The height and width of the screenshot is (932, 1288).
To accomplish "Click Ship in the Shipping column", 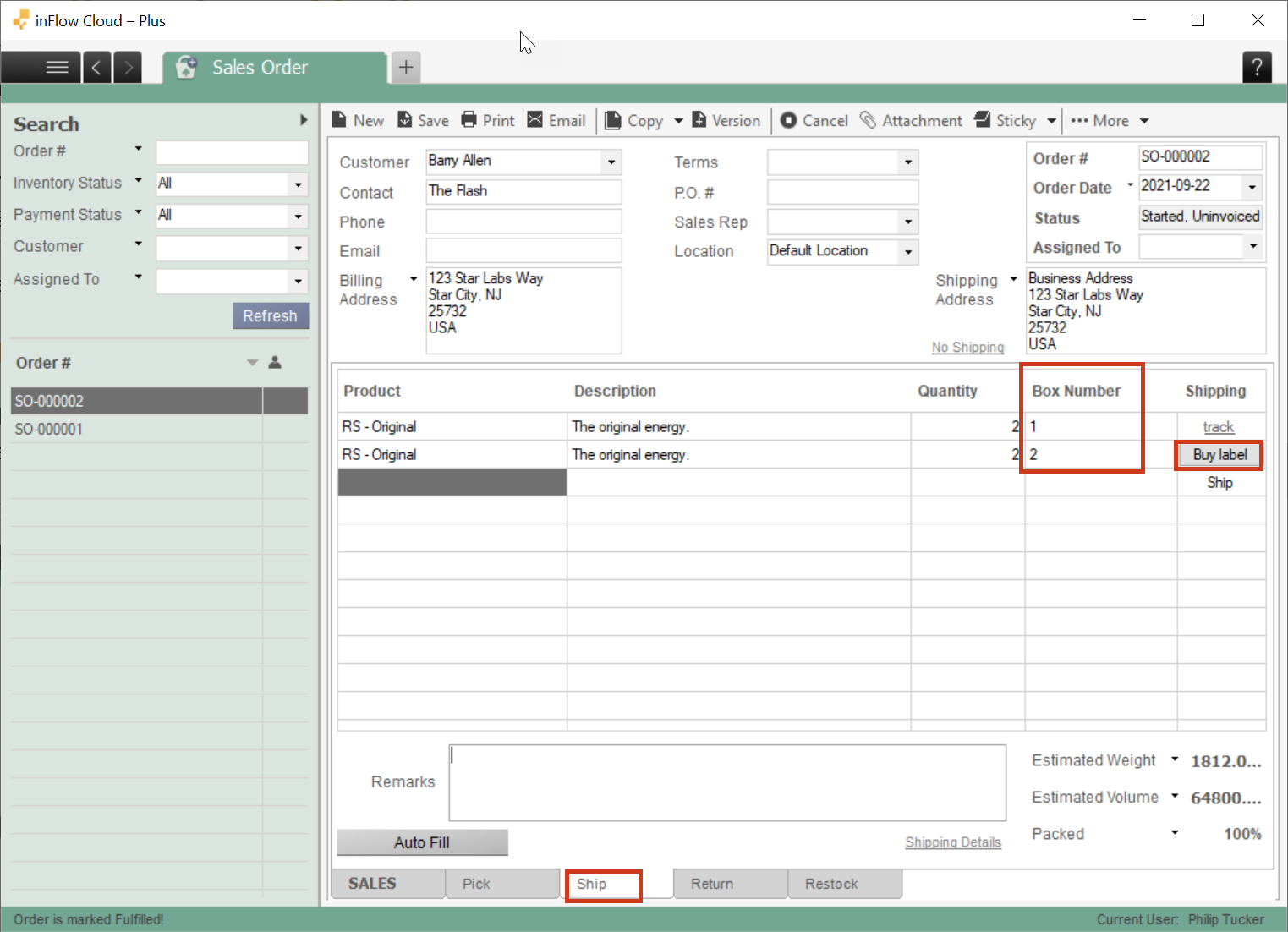I will click(1219, 482).
